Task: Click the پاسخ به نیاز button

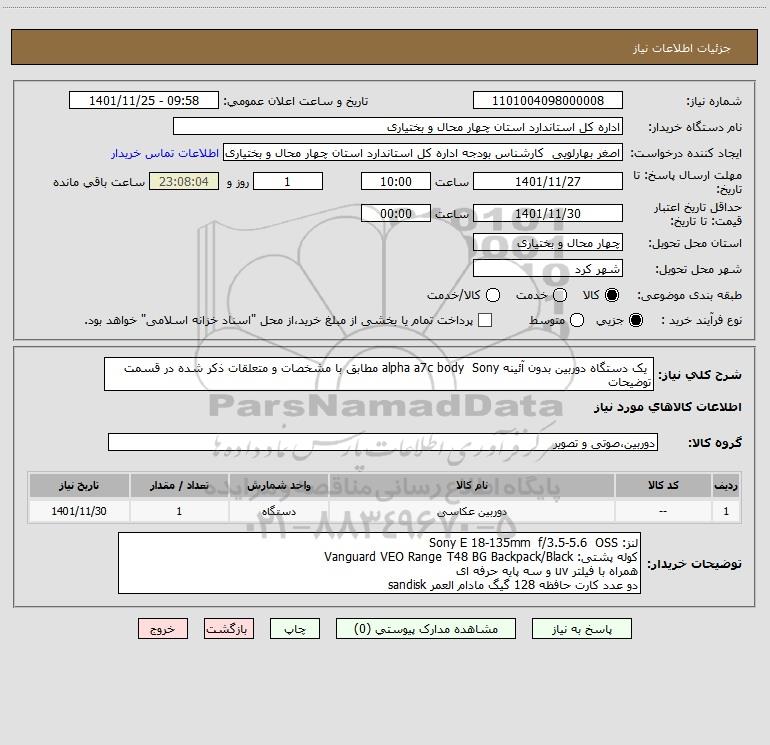Action: coord(582,629)
